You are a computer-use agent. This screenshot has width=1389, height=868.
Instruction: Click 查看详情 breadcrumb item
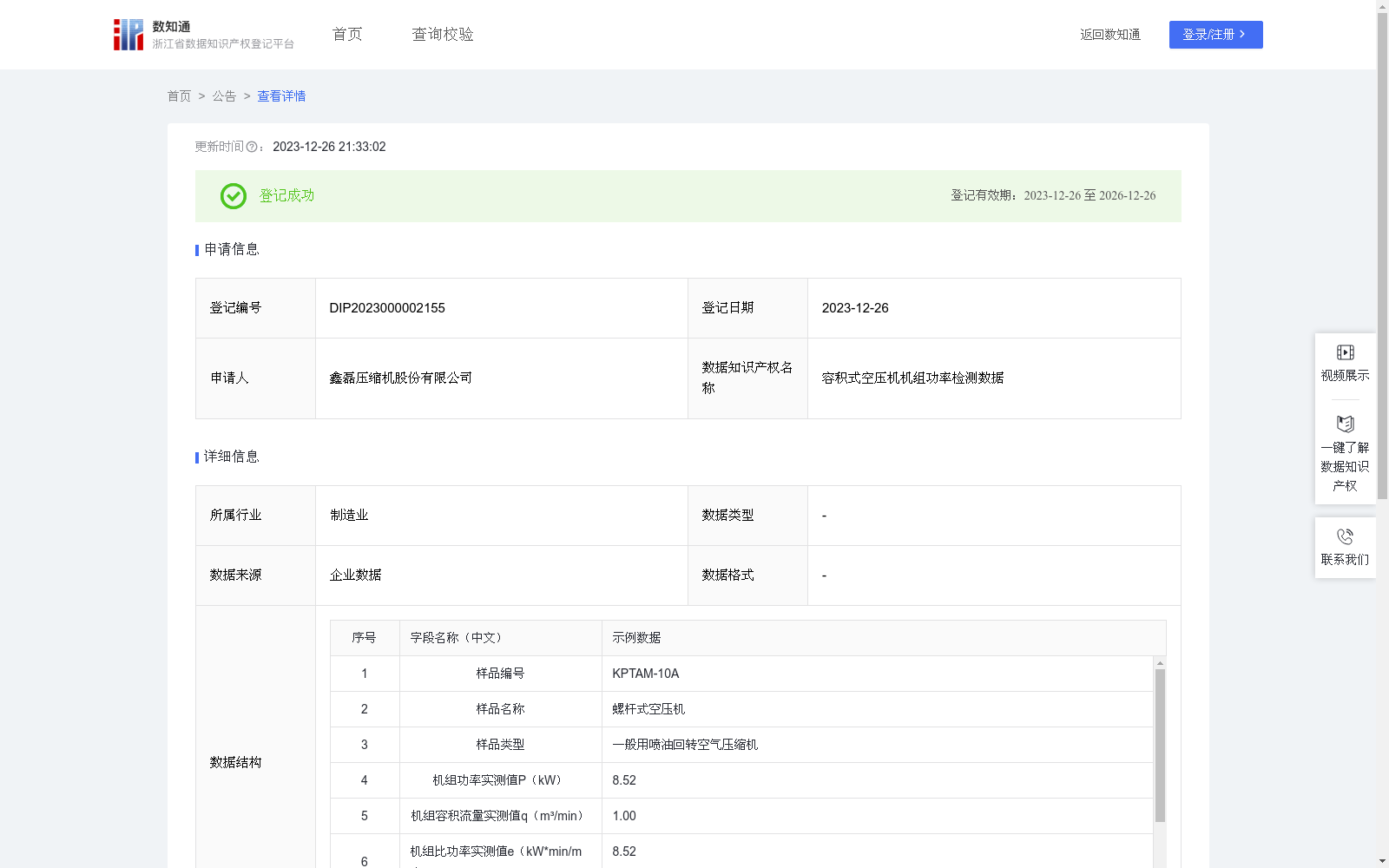[x=281, y=96]
